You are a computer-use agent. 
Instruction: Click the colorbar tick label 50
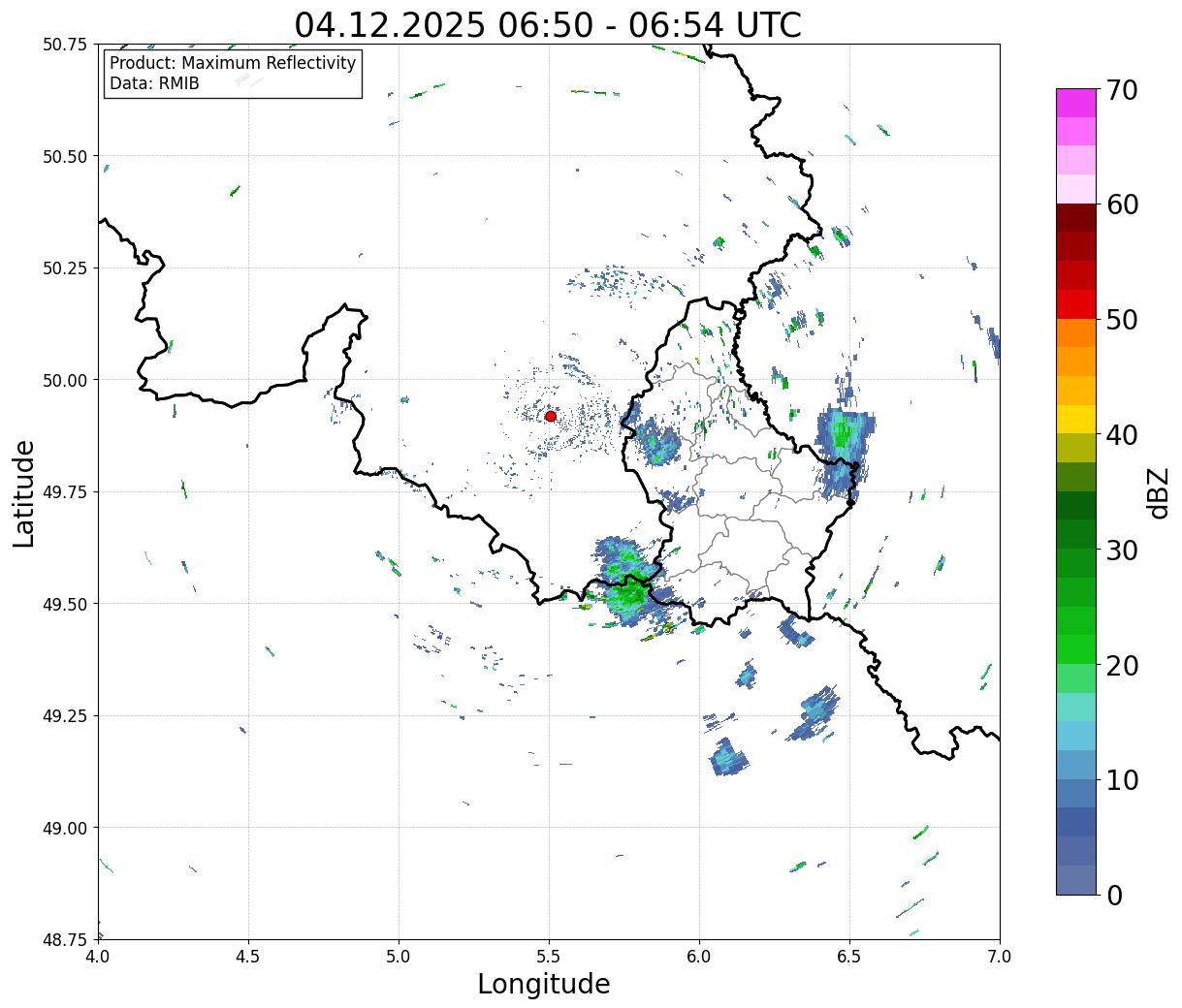coord(1122,320)
